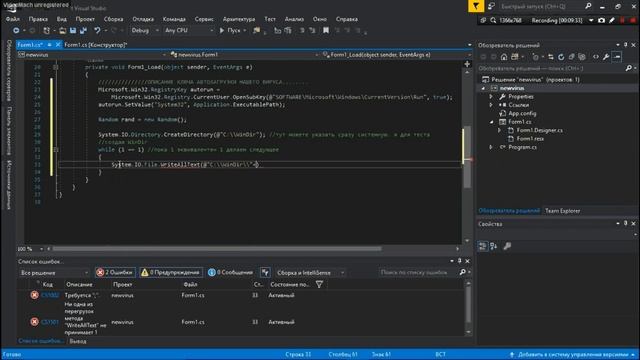Click Добавить в систему управления версиями
640x360 pixels.
[x=572, y=355]
